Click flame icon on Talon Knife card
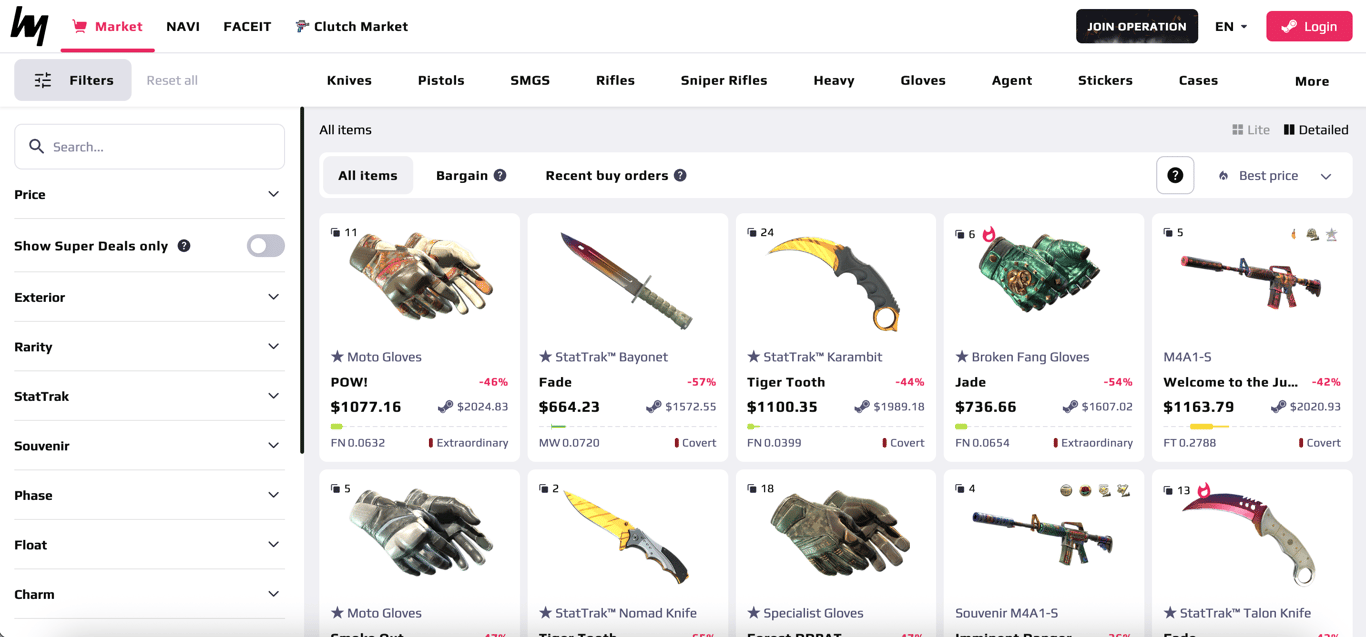This screenshot has width=1366, height=637. click(x=1204, y=490)
